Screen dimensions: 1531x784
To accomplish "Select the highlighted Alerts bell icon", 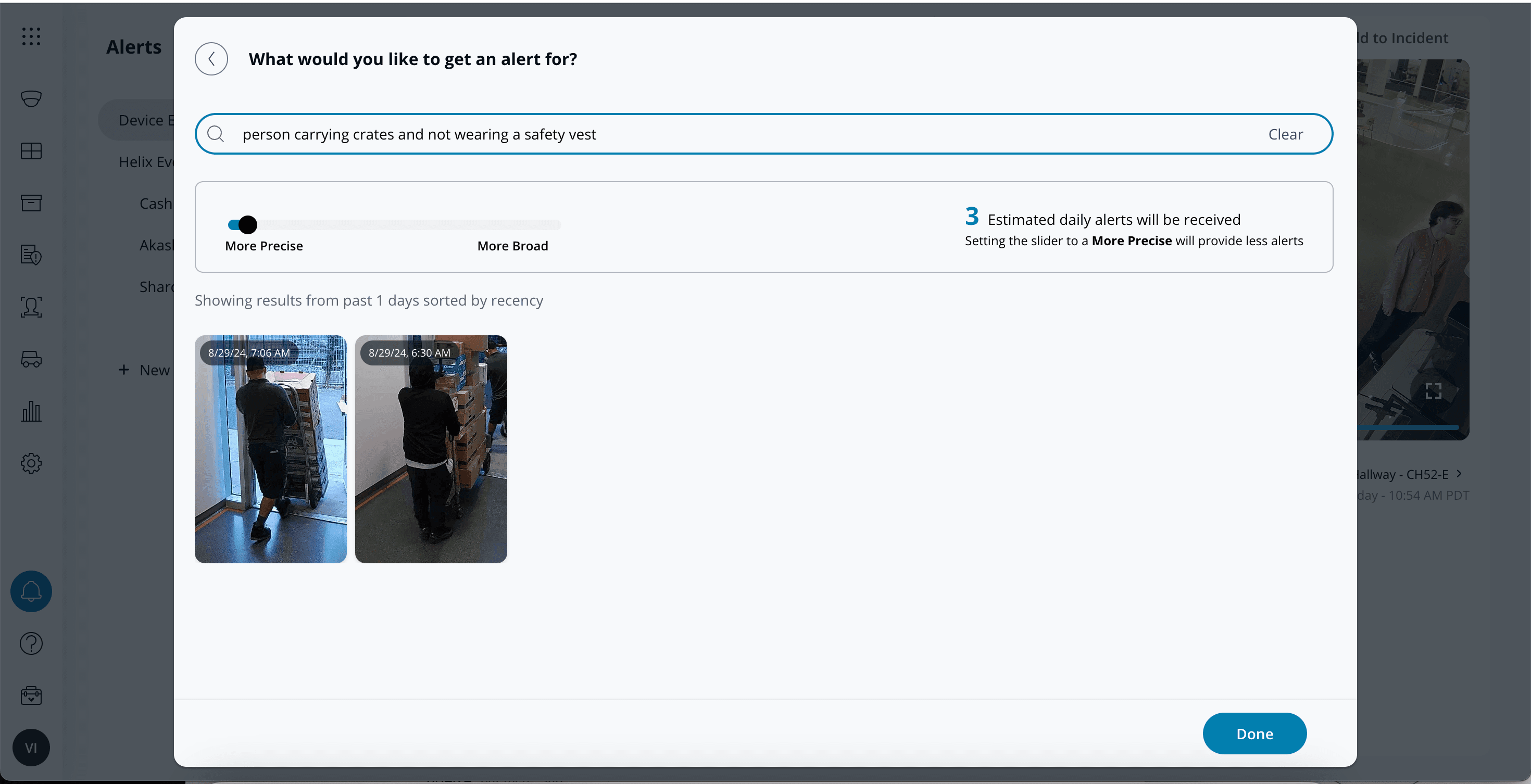I will click(x=31, y=591).
